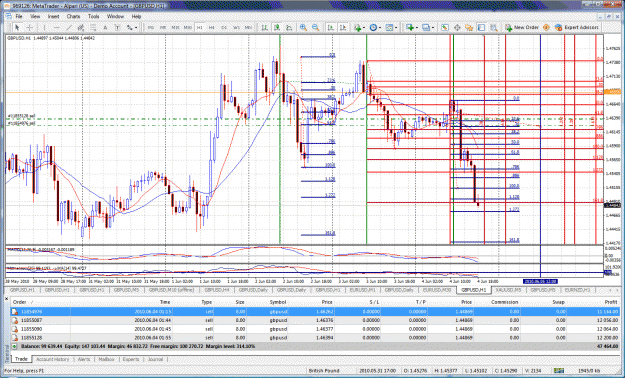This screenshot has height=378, width=625.
Task: Toggle Expert Advisors button
Action: pos(577,28)
